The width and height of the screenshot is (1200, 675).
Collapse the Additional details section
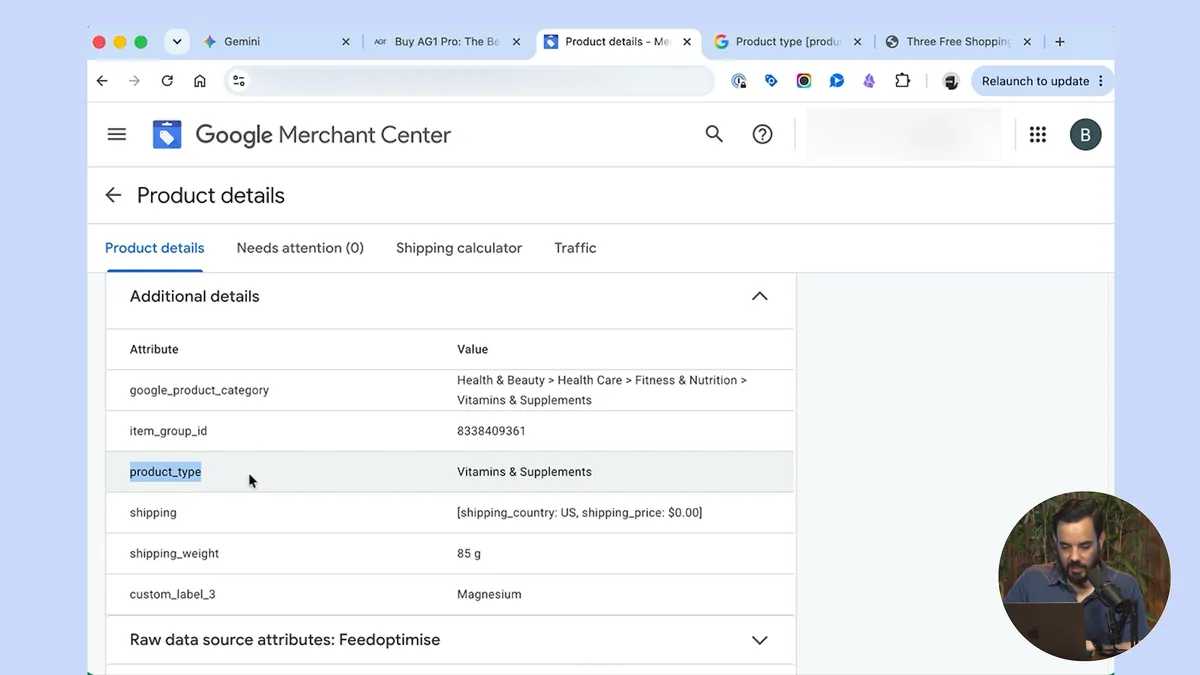pyautogui.click(x=760, y=296)
